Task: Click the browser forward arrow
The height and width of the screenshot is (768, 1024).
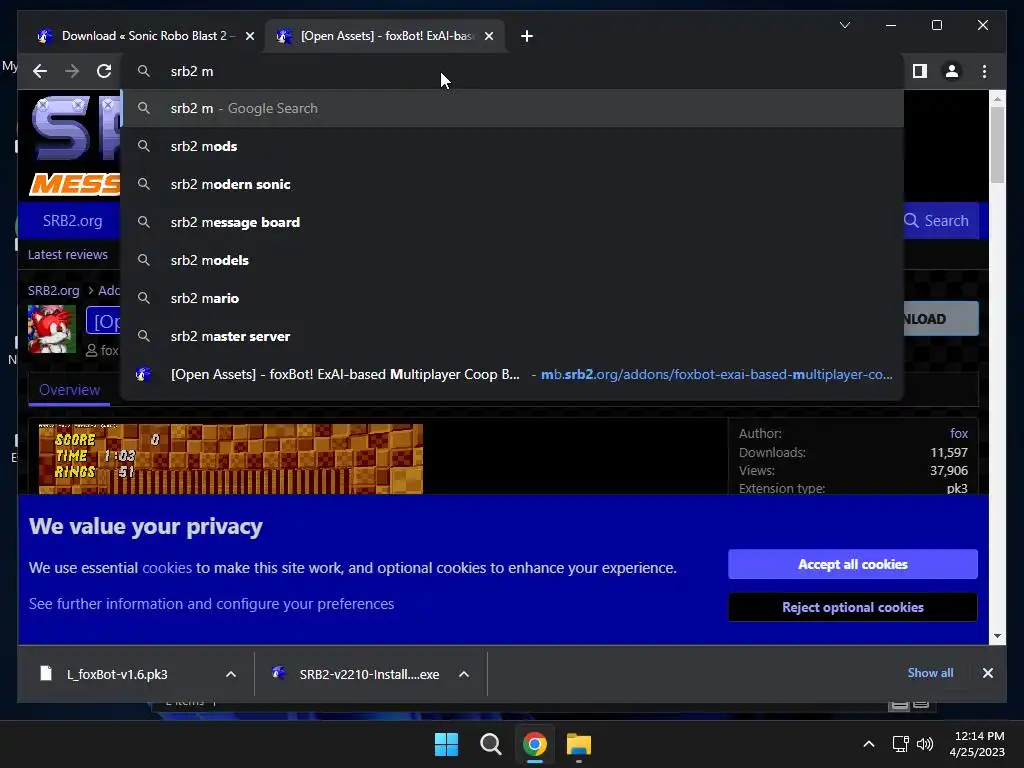Action: click(72, 71)
